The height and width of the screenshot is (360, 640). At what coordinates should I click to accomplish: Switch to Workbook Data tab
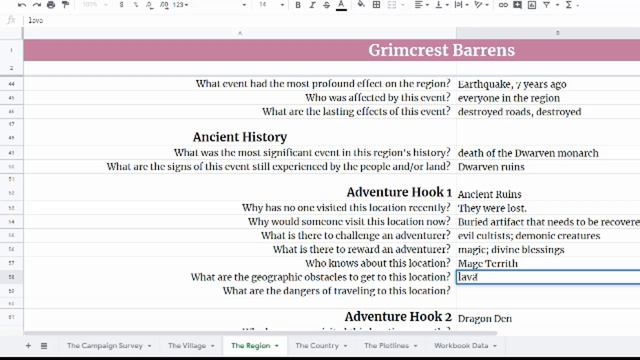[461, 346]
